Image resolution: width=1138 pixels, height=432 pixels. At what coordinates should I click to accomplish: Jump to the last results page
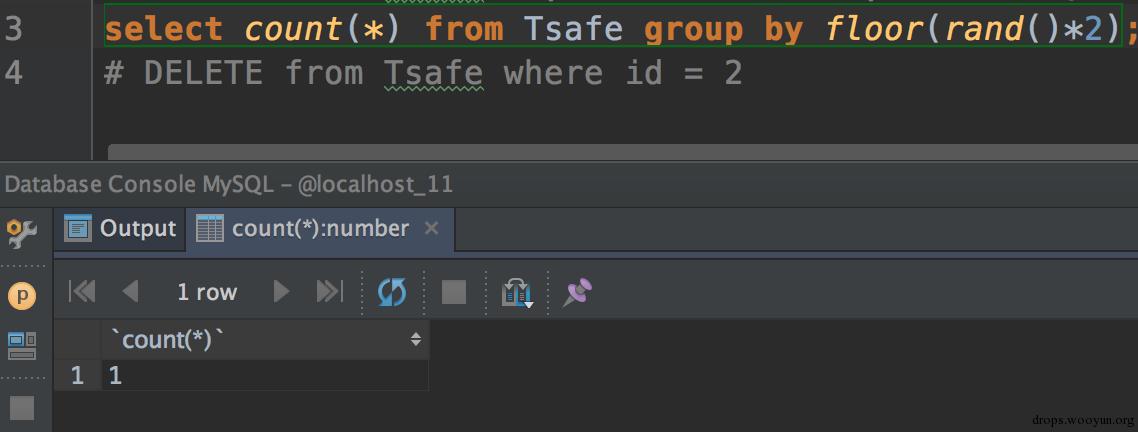click(329, 292)
